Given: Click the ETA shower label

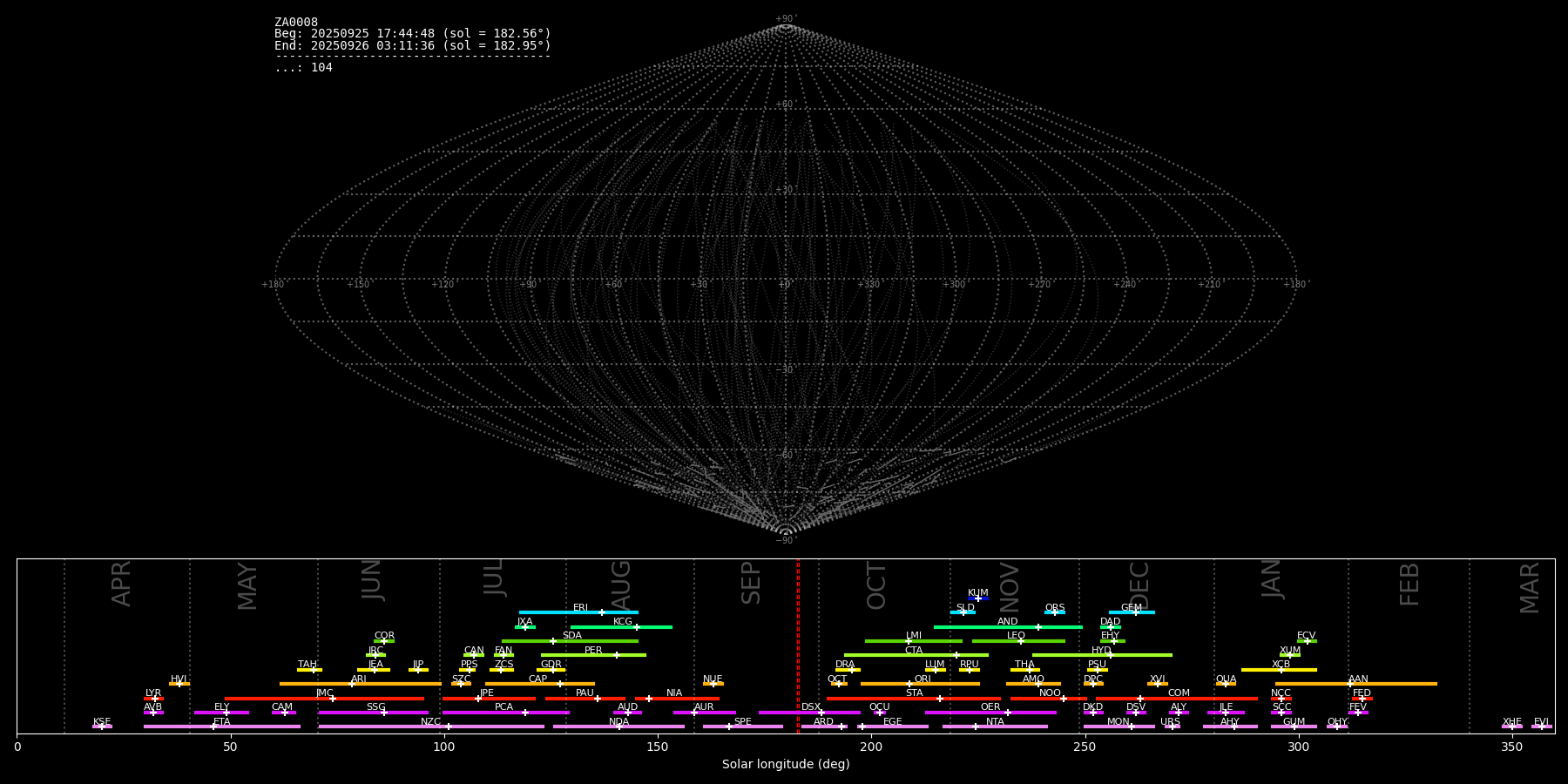Looking at the screenshot, I should click(222, 722).
